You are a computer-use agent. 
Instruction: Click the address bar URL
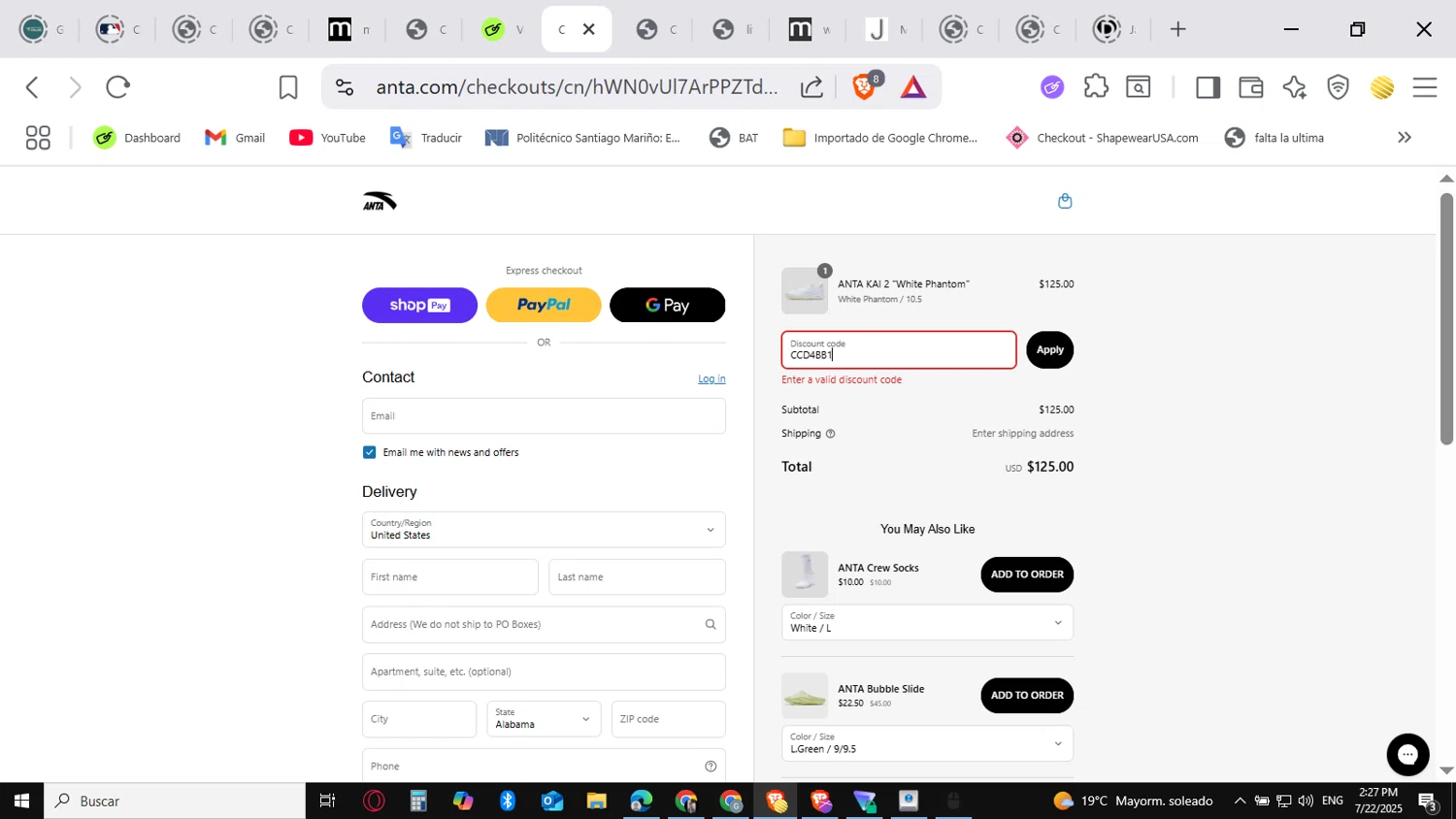577,87
